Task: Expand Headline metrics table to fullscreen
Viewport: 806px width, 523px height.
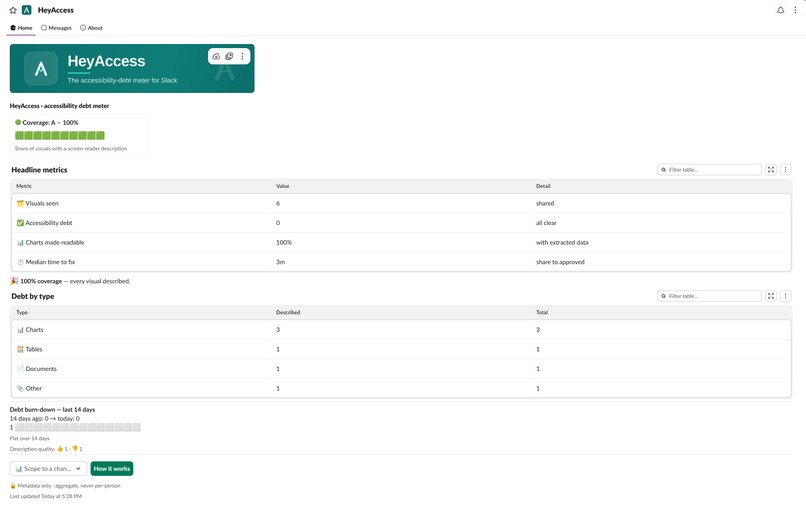Action: [771, 170]
